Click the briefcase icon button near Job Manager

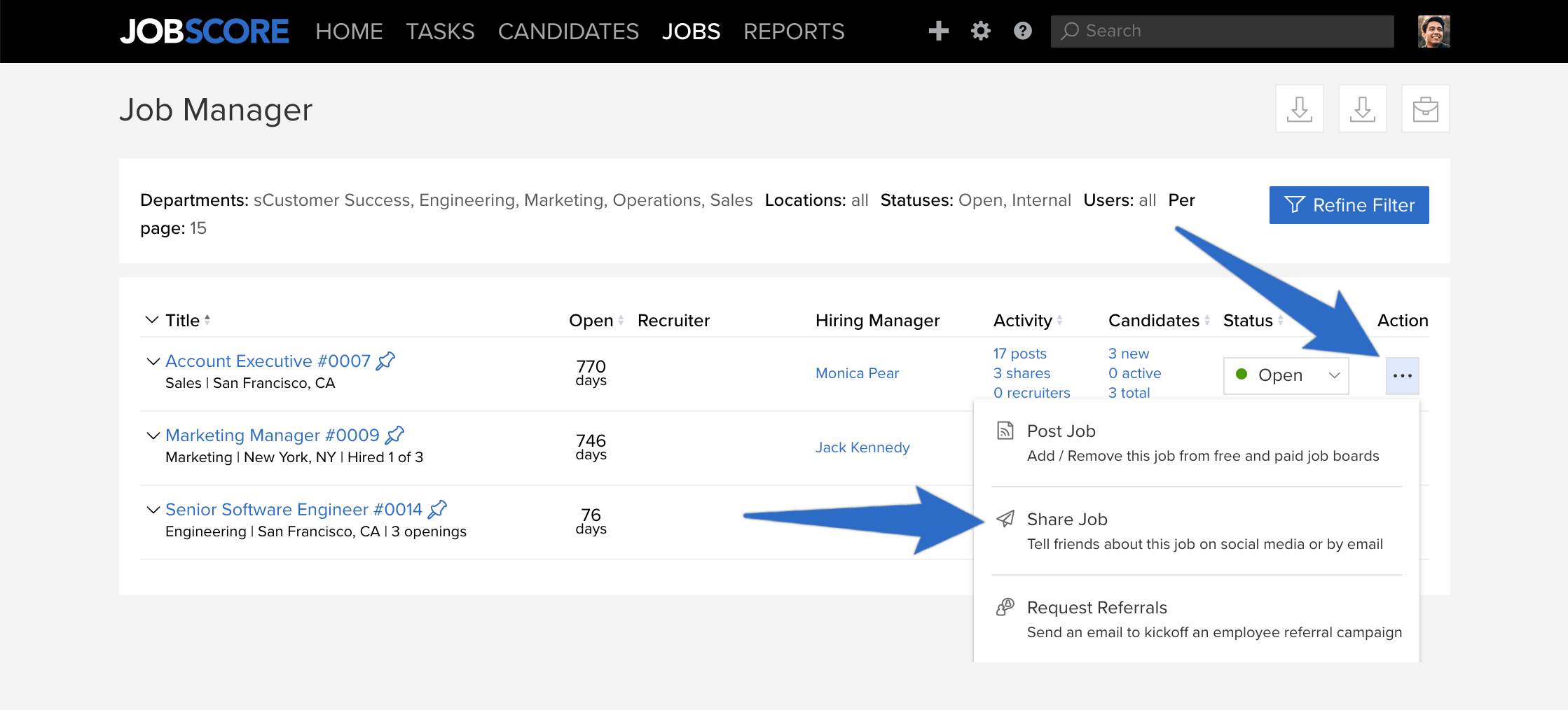pyautogui.click(x=1425, y=109)
